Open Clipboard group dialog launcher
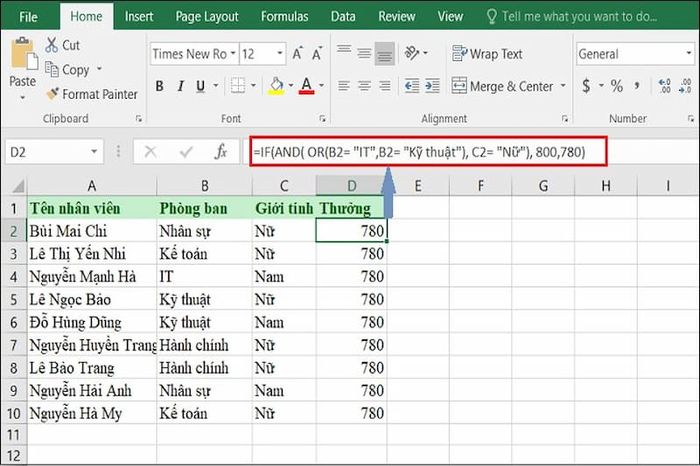The width and height of the screenshot is (700, 466). pos(139,118)
